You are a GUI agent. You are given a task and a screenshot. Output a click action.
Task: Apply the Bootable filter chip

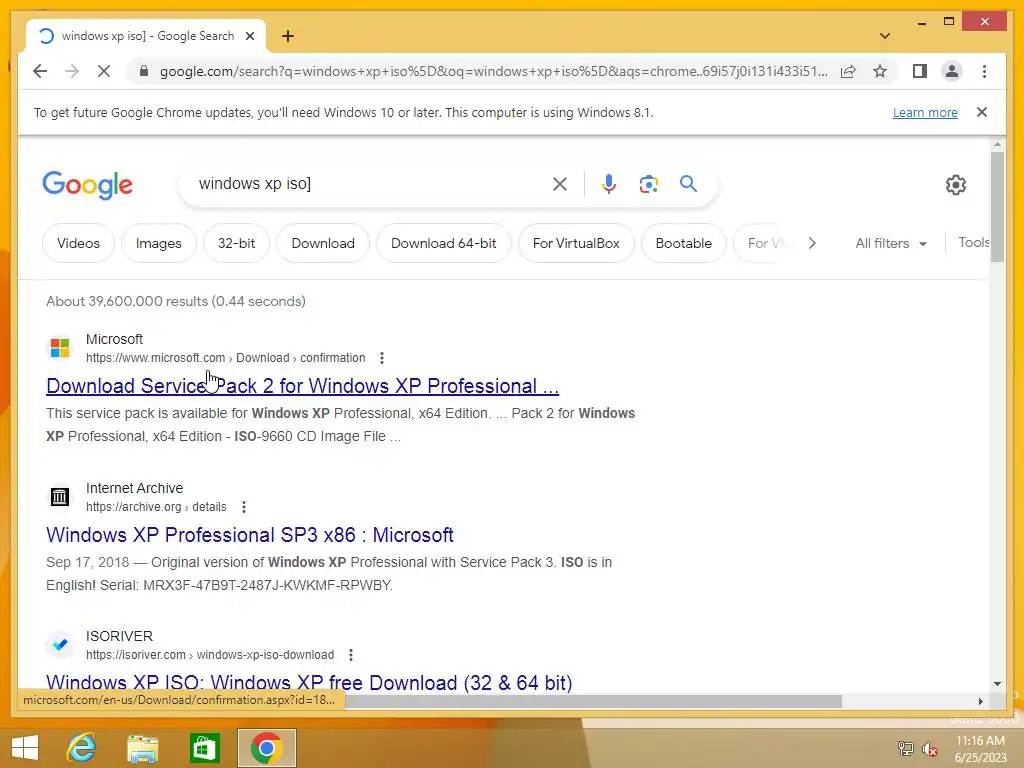click(684, 243)
